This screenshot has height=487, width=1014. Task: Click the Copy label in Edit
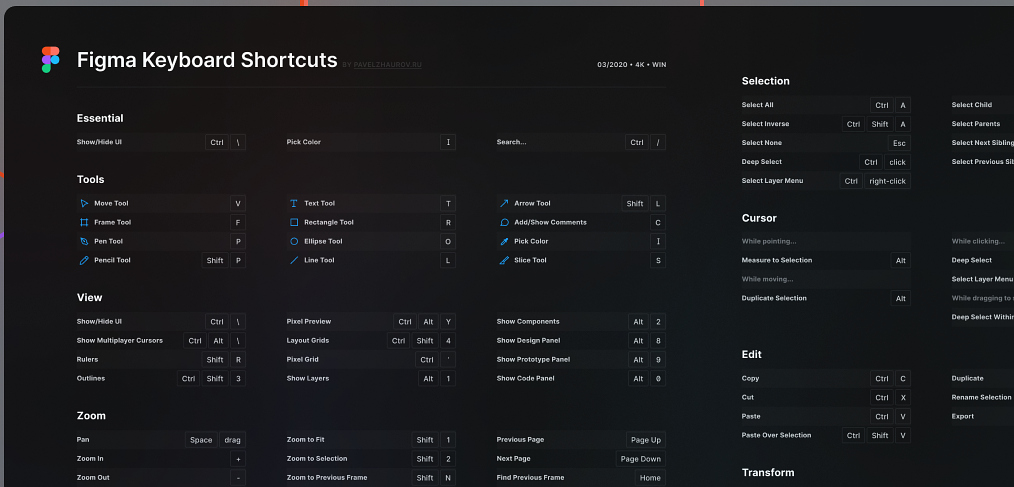point(751,378)
